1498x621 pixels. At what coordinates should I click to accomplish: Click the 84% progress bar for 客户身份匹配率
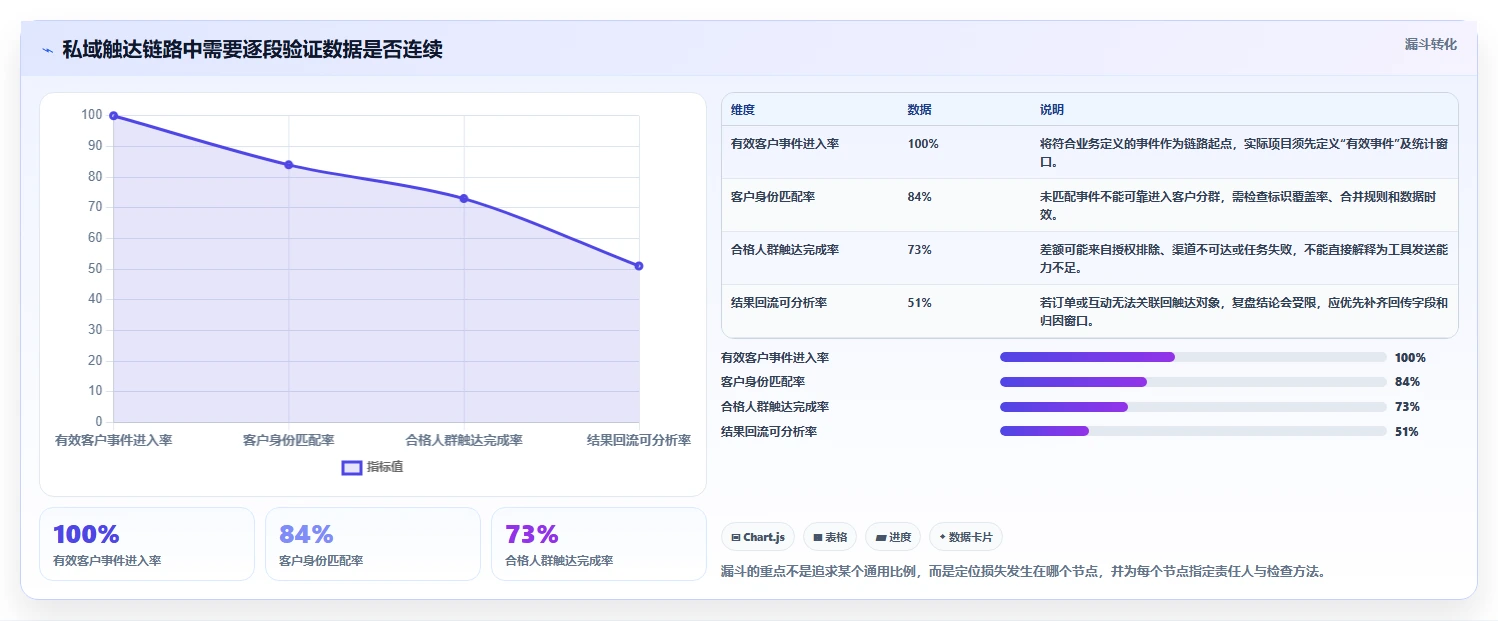click(1193, 382)
